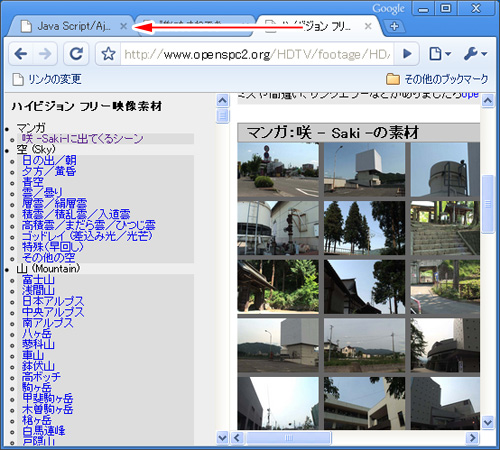Click left frame scroll-up arrow
This screenshot has height=450, width=500.
pos(222,100)
